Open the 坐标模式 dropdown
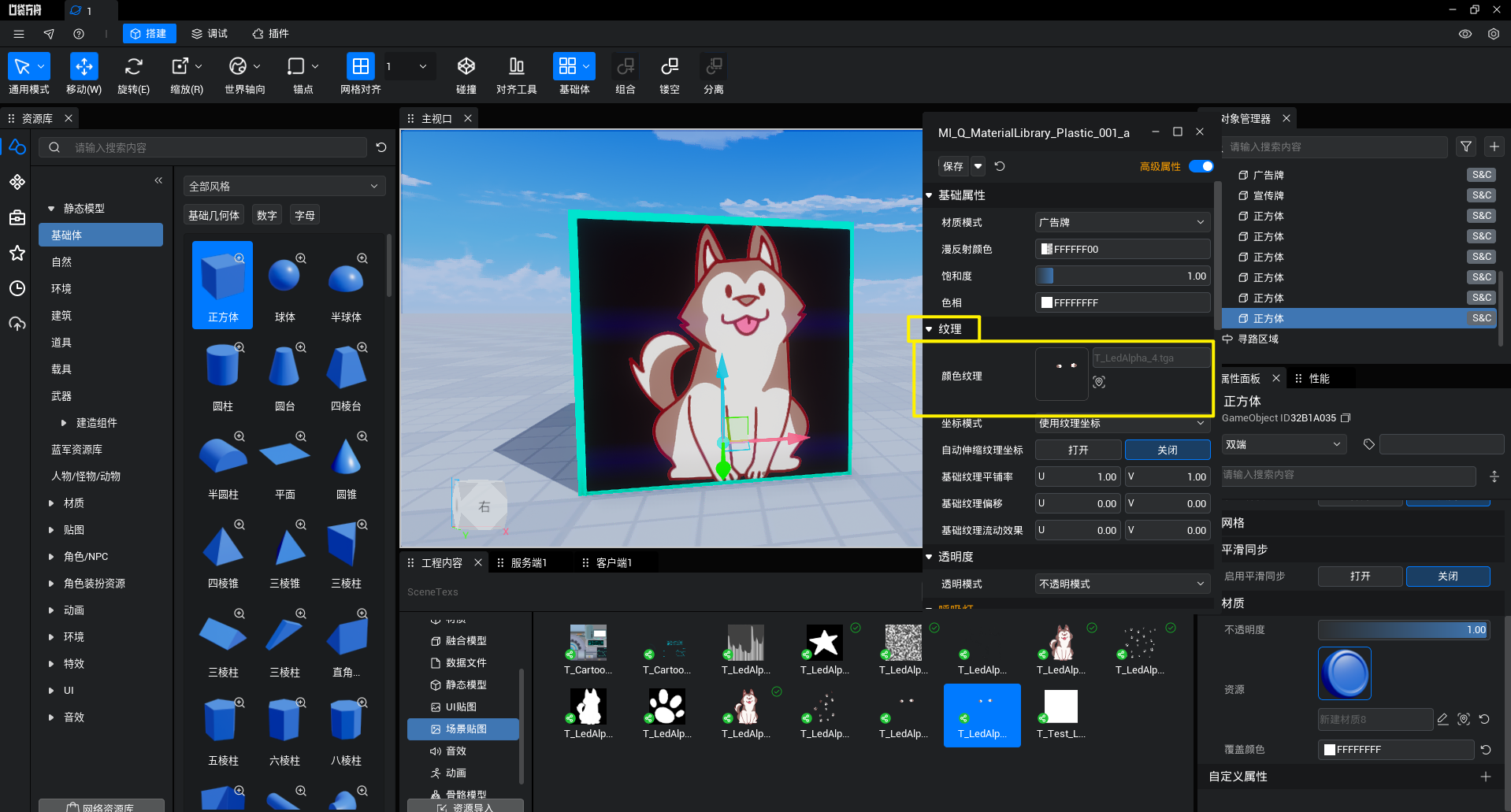1511x812 pixels. [x=1123, y=424]
